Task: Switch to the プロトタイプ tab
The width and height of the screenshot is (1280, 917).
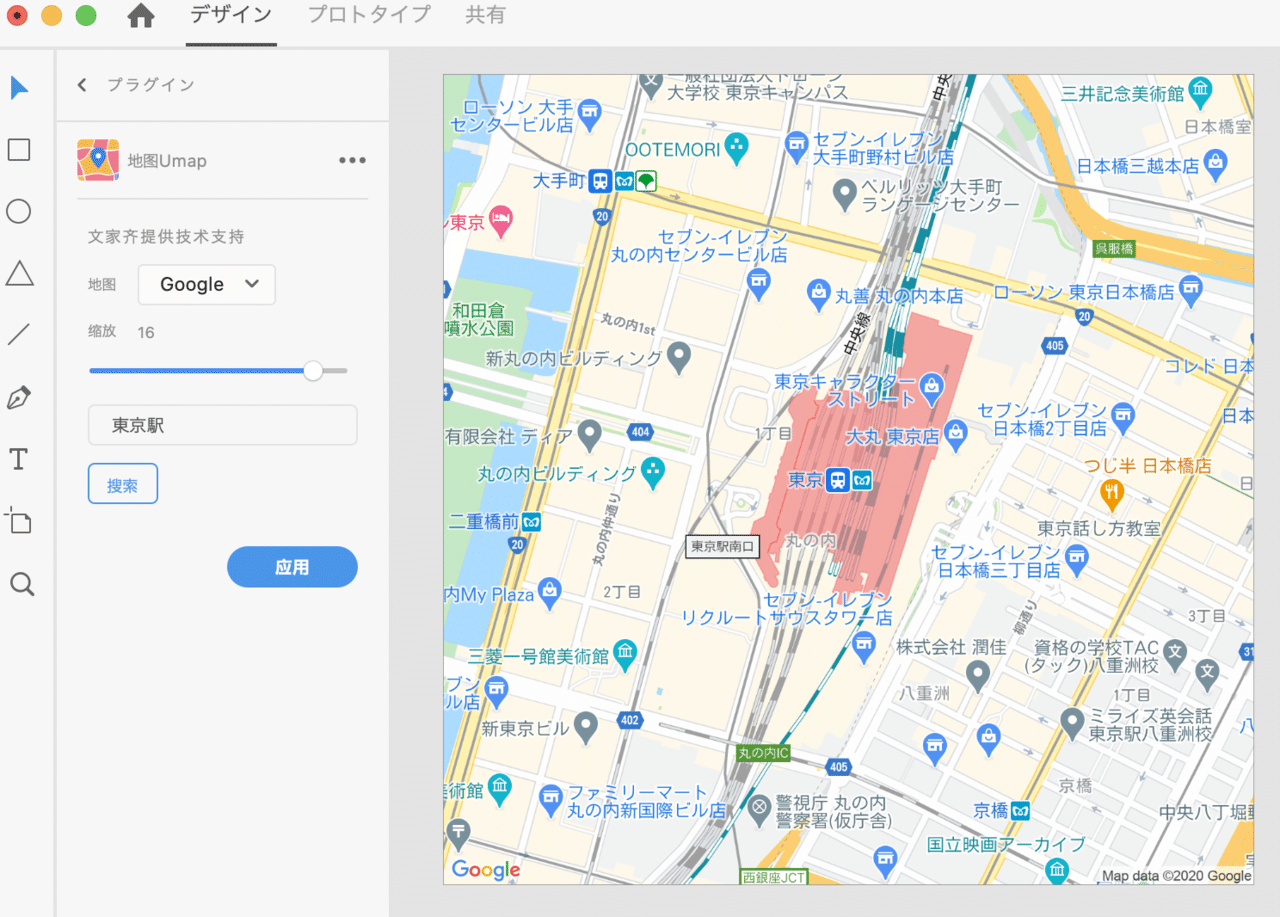Action: (369, 15)
